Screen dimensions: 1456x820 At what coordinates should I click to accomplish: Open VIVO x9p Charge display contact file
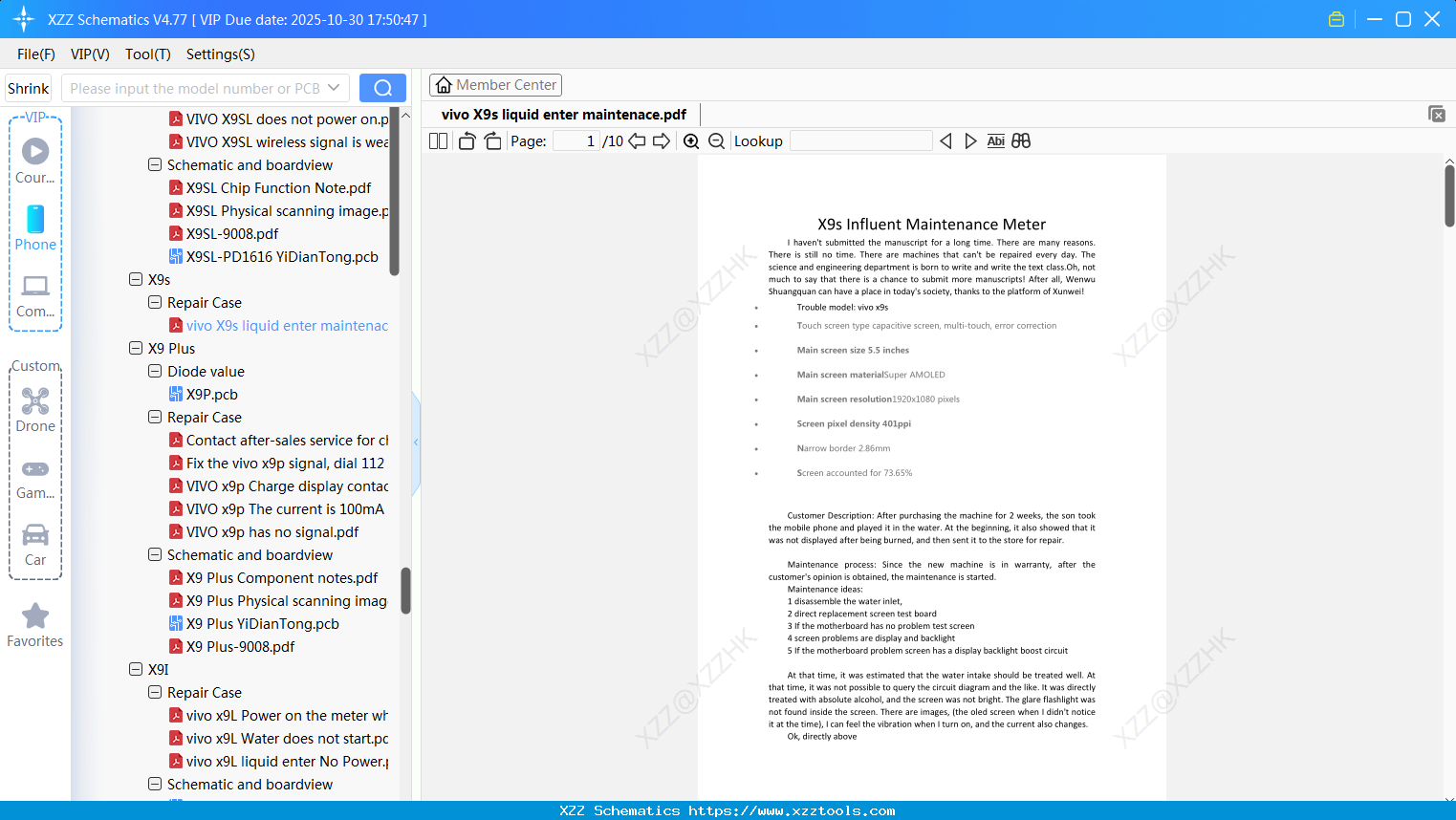click(278, 486)
